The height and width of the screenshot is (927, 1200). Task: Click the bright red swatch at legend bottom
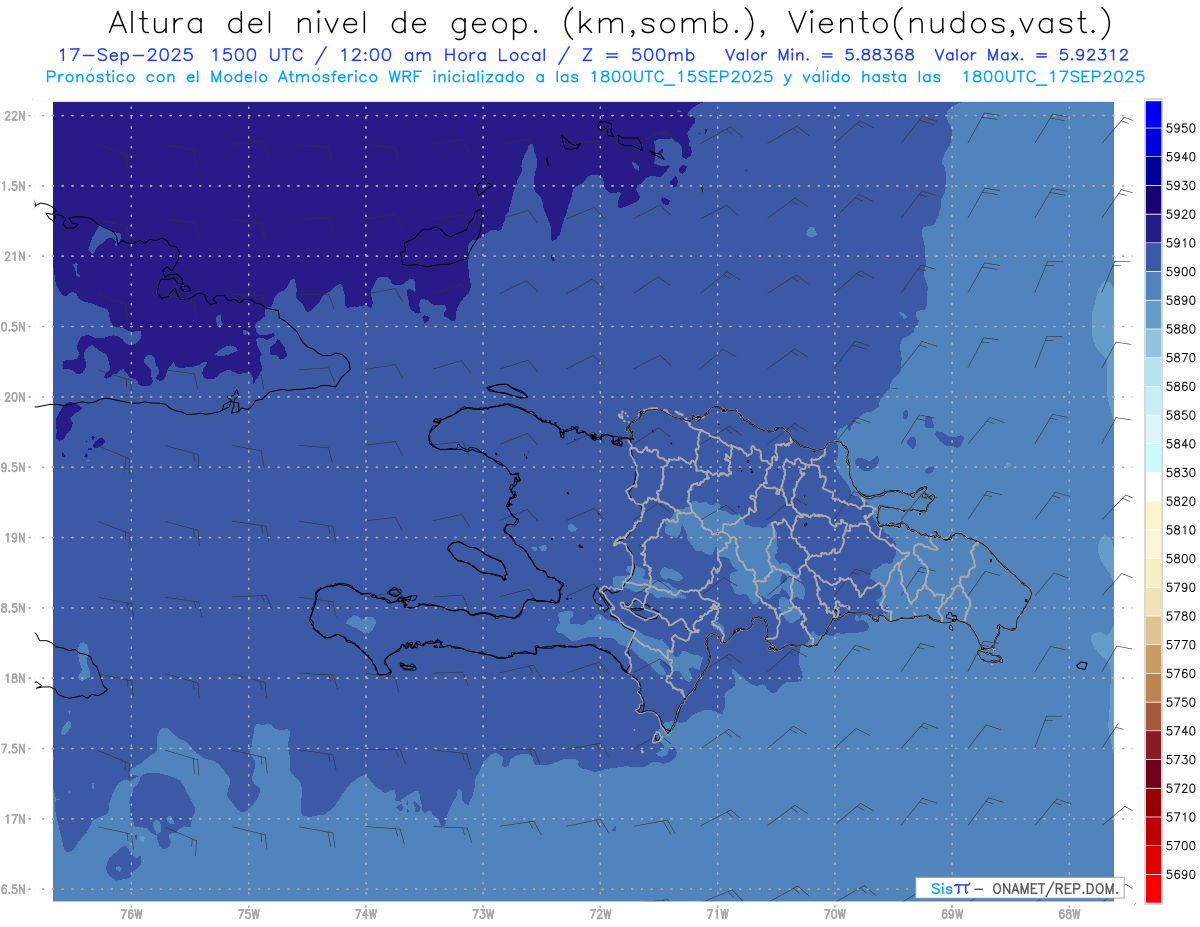(x=1153, y=888)
